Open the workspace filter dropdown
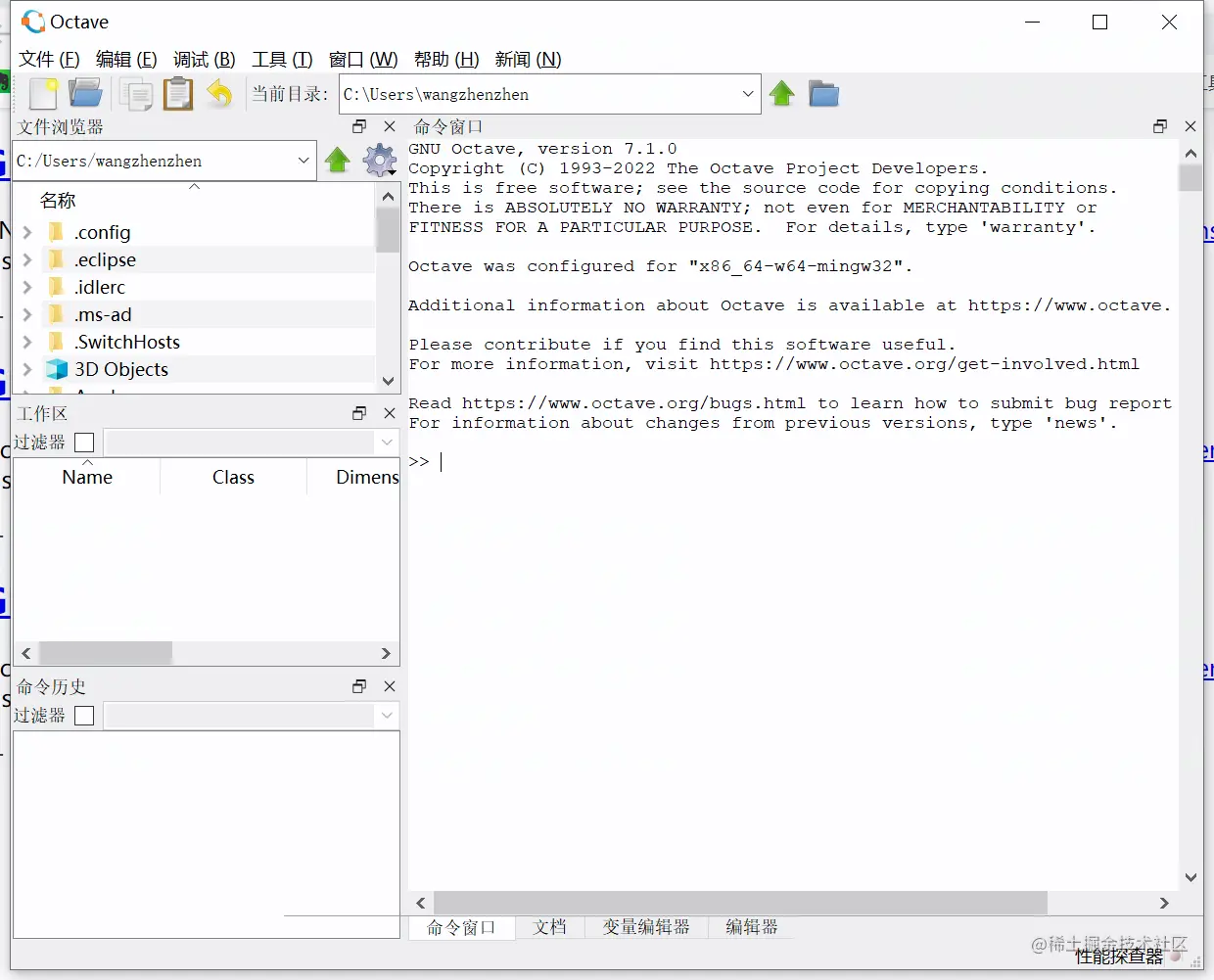The width and height of the screenshot is (1214, 980). [x=387, y=443]
